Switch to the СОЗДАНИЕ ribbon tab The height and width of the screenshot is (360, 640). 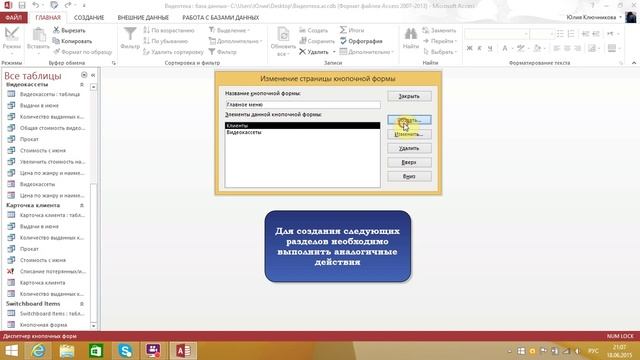tap(89, 18)
